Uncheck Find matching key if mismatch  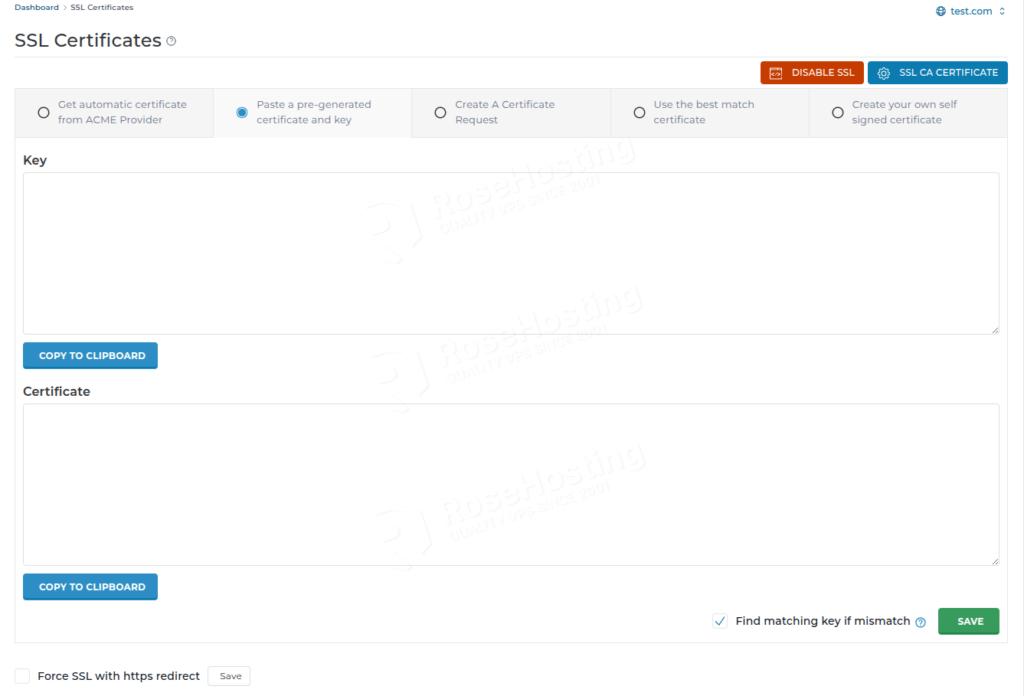[720, 621]
